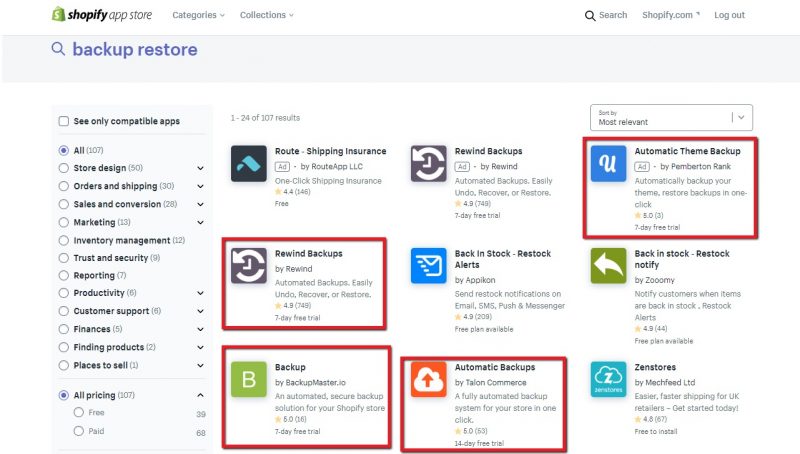Select All pricing radio option
This screenshot has height=454, width=800.
64,395
